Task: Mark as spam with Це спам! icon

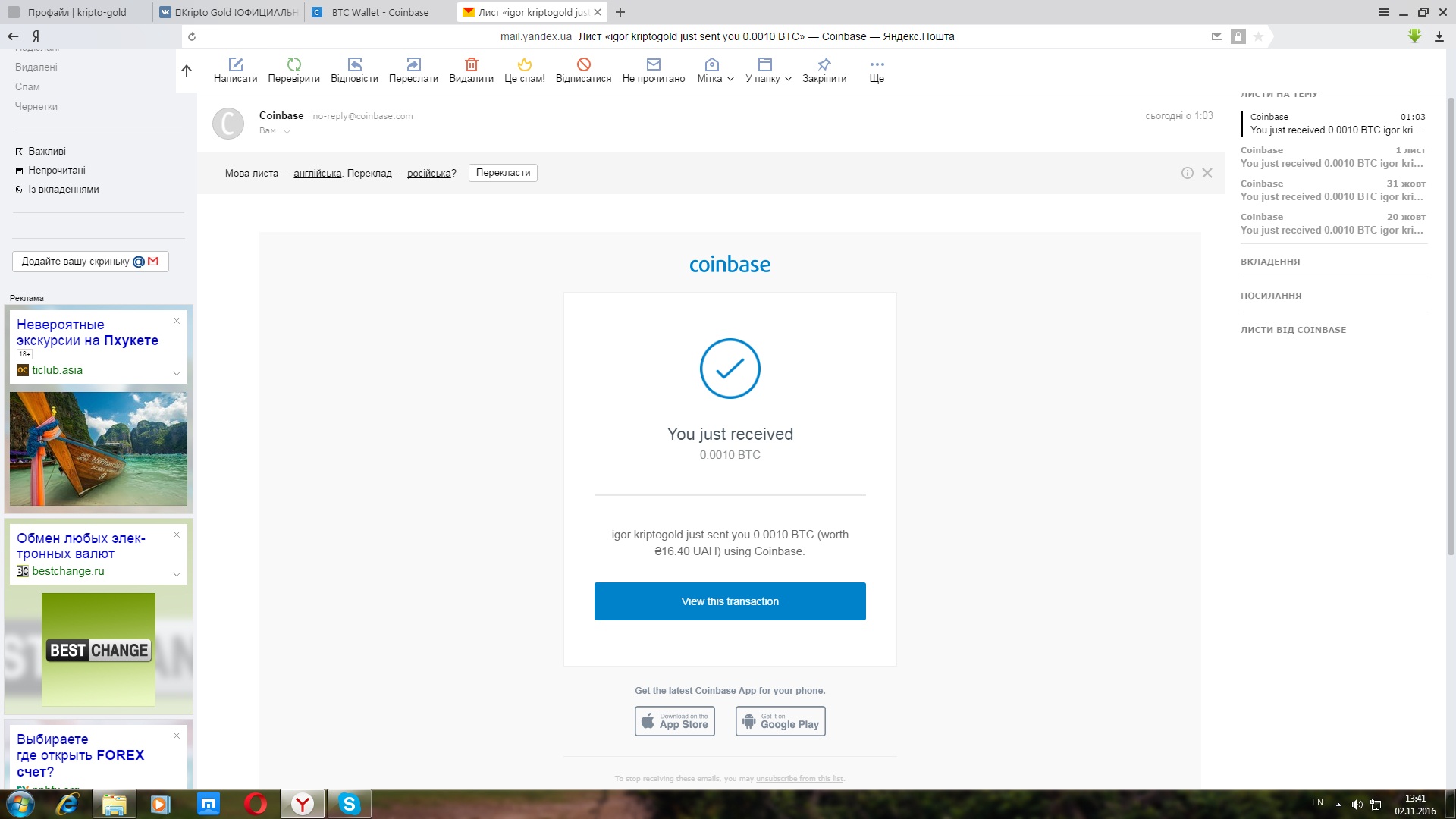Action: [x=524, y=65]
